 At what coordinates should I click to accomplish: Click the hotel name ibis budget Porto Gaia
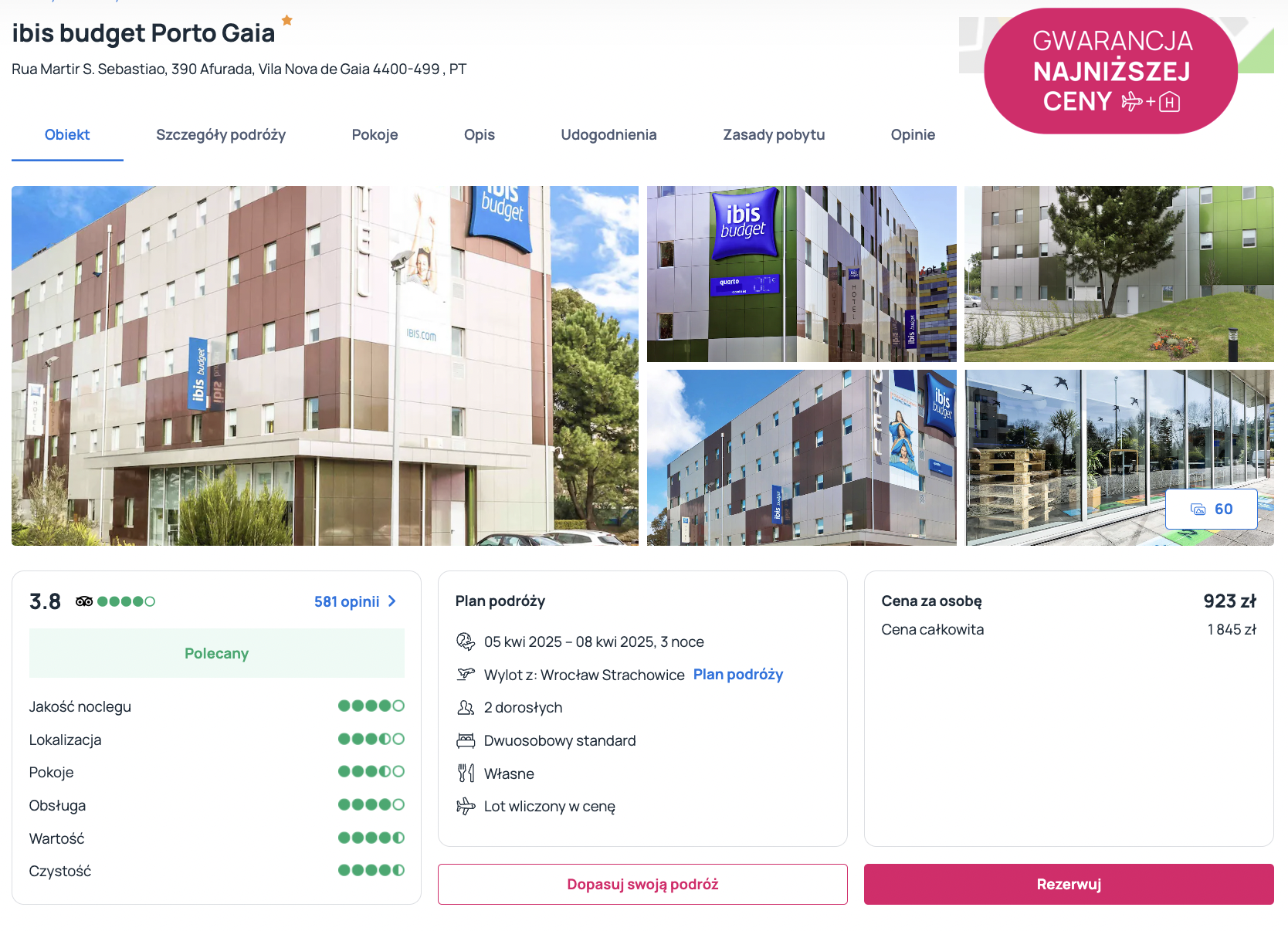click(x=144, y=33)
